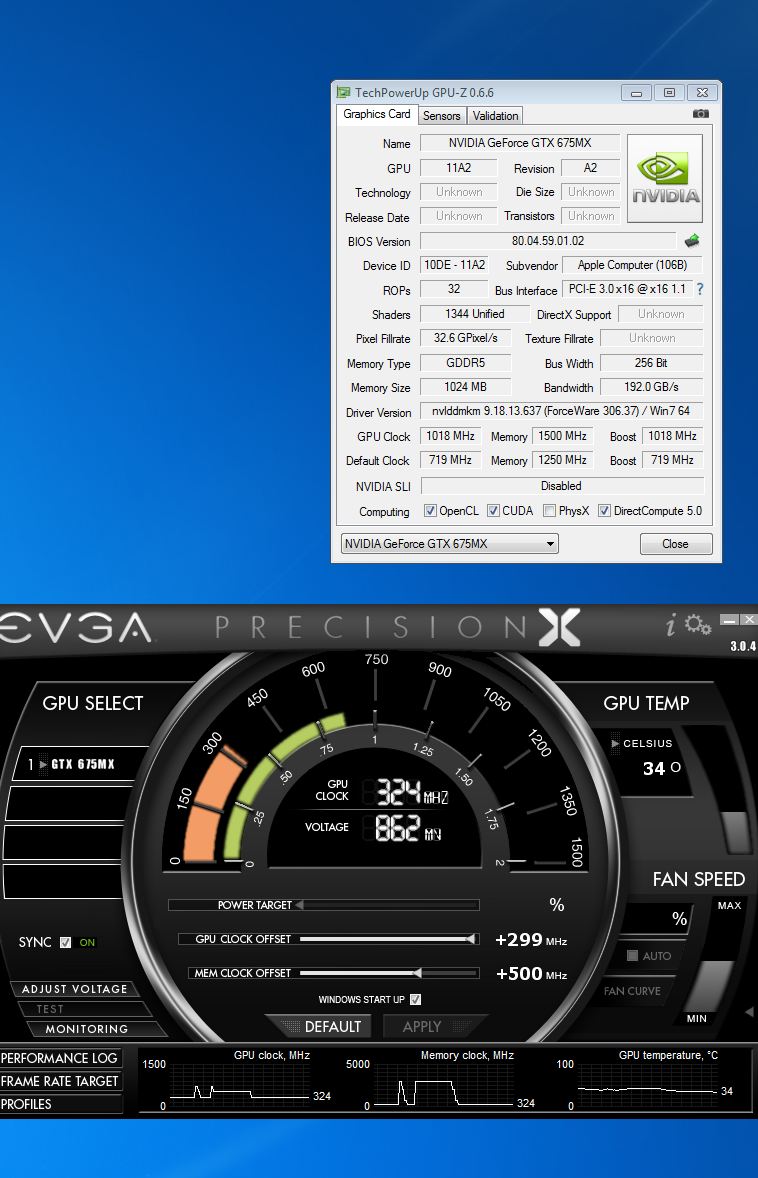Click the NVIDIA SLI Disabled field
The height and width of the screenshot is (1178, 758).
point(561,486)
